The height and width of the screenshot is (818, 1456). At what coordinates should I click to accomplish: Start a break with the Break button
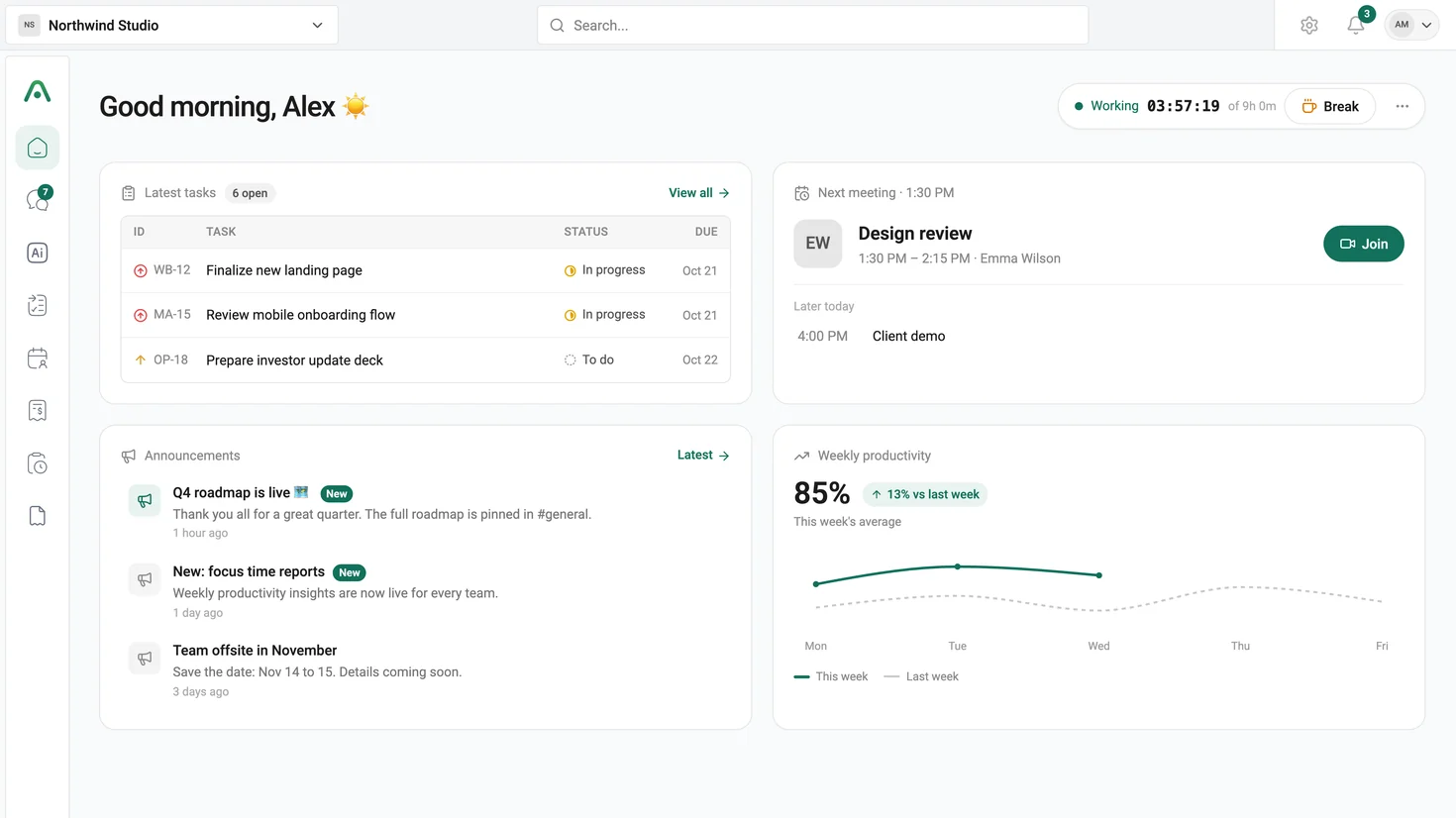1330,107
